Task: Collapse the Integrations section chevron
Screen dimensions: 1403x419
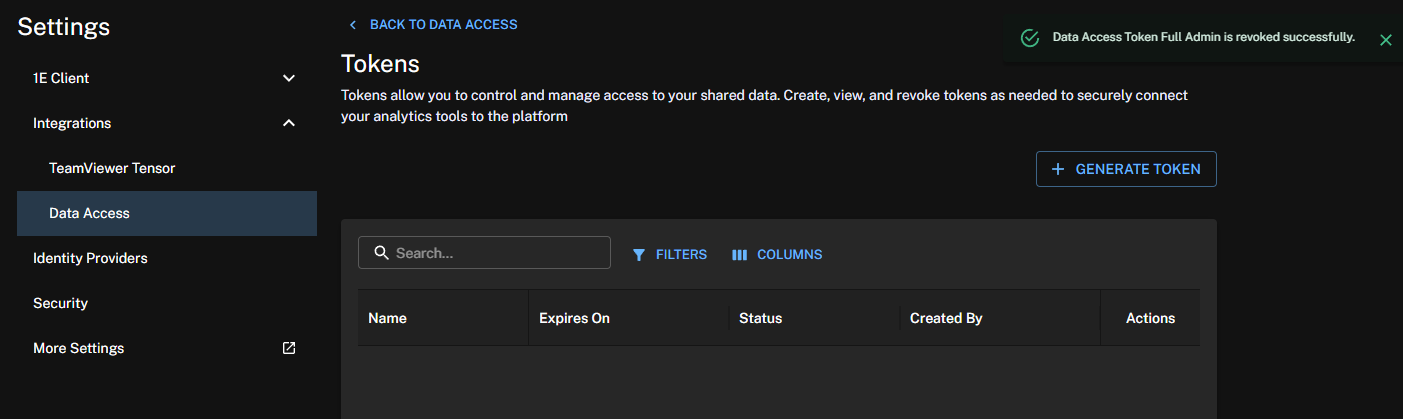Action: pyautogui.click(x=289, y=123)
